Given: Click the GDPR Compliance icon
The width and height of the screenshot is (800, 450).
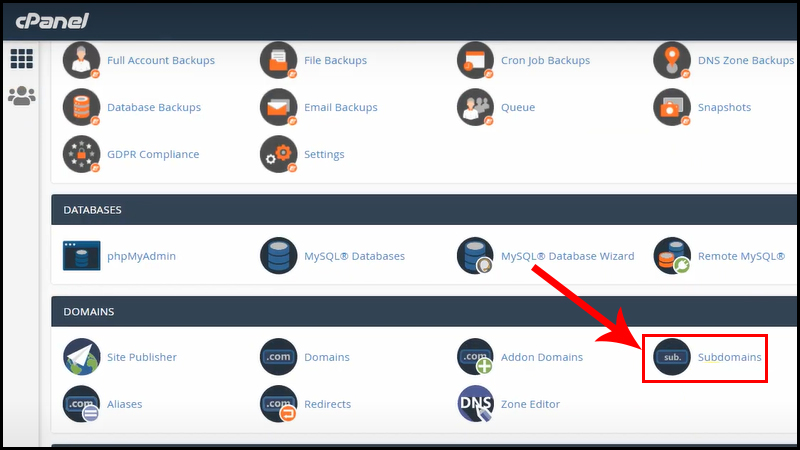Looking at the screenshot, I should pyautogui.click(x=82, y=154).
